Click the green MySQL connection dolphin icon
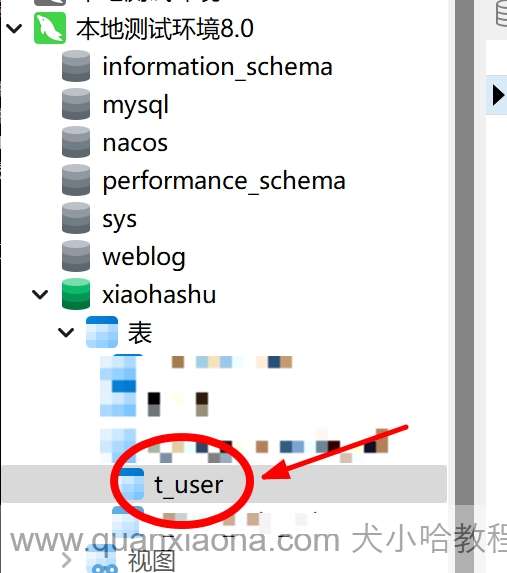 point(50,28)
